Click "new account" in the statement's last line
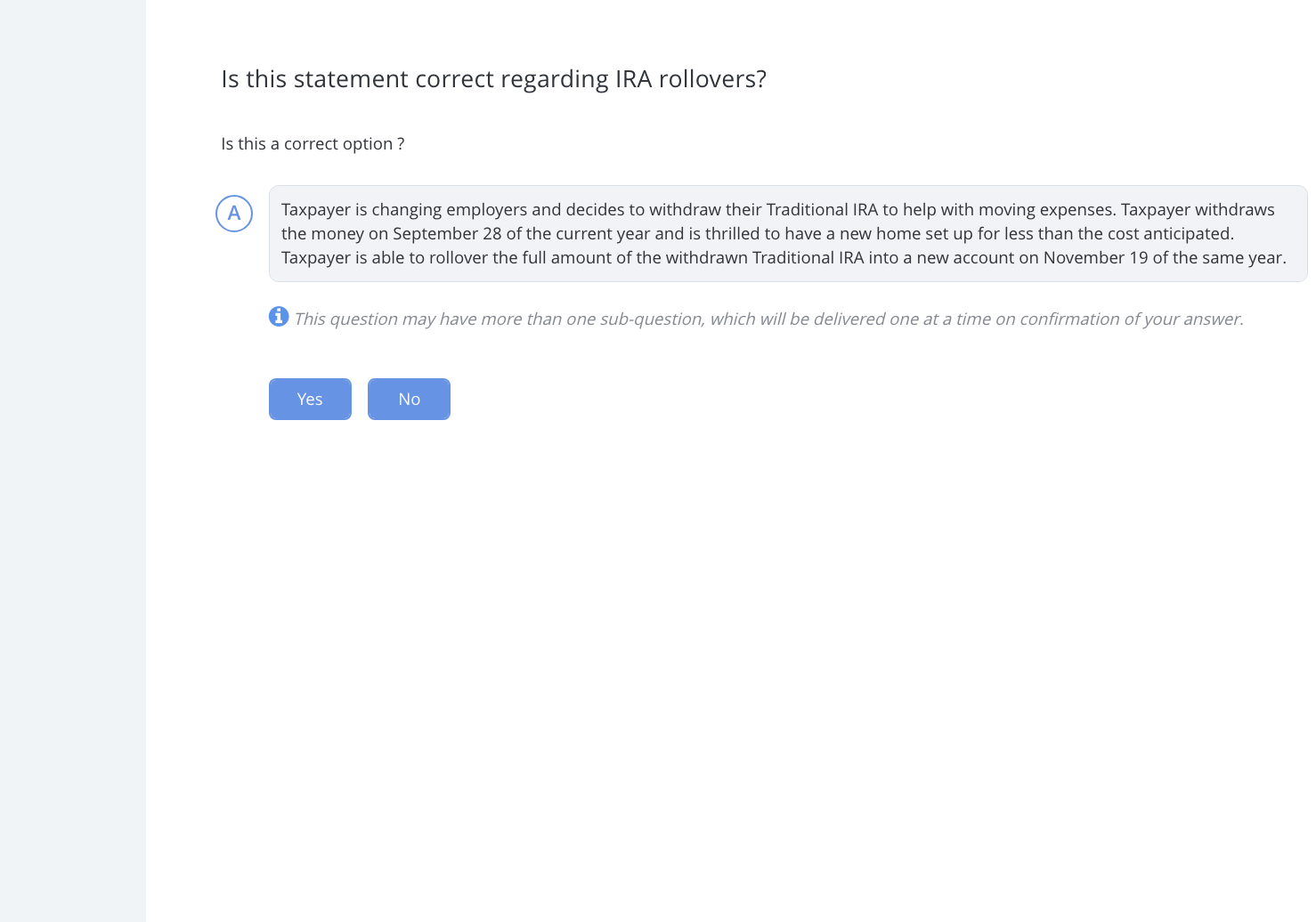Viewport: 1316px width, 922px height. [956, 258]
